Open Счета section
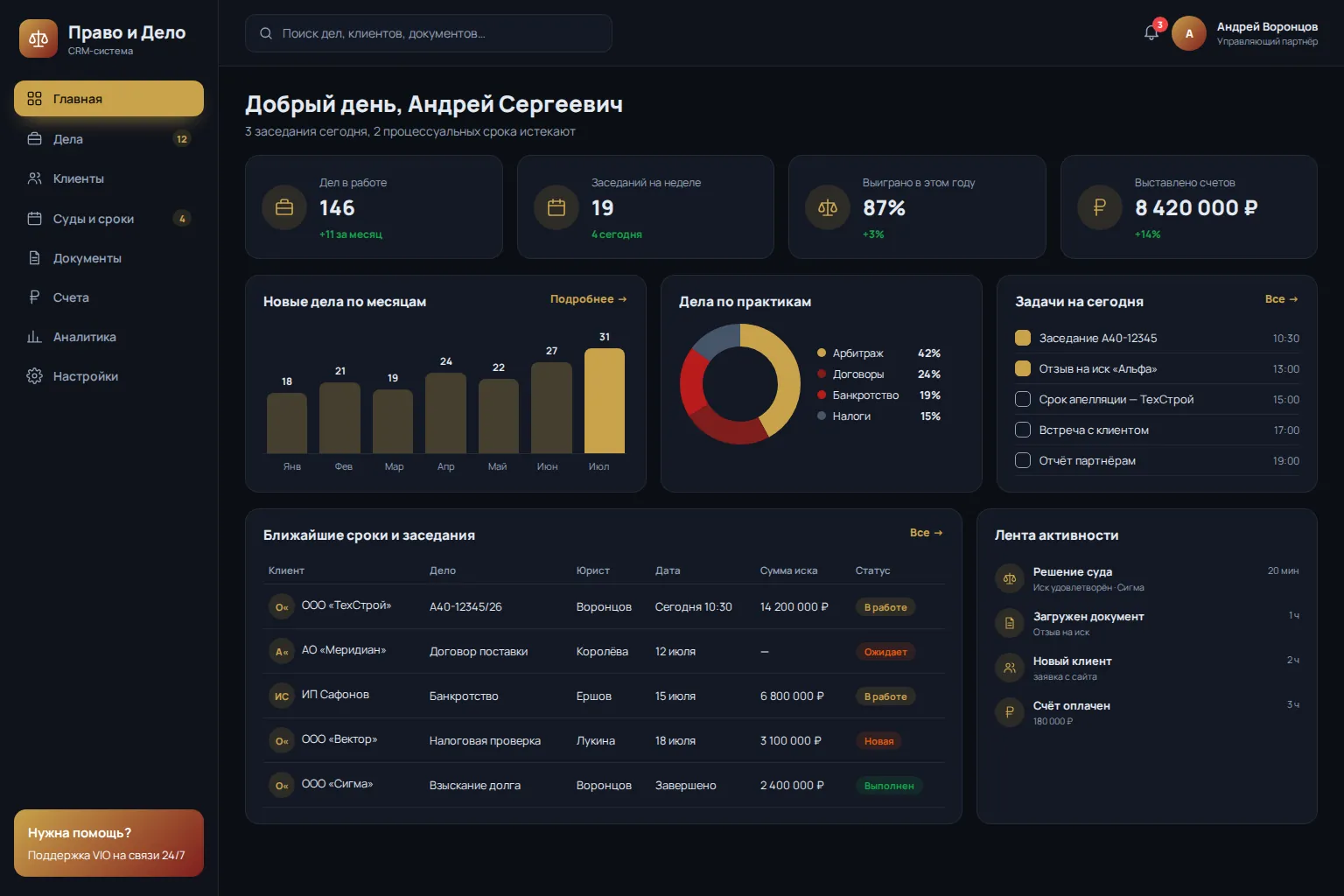1344x896 pixels. pos(108,297)
